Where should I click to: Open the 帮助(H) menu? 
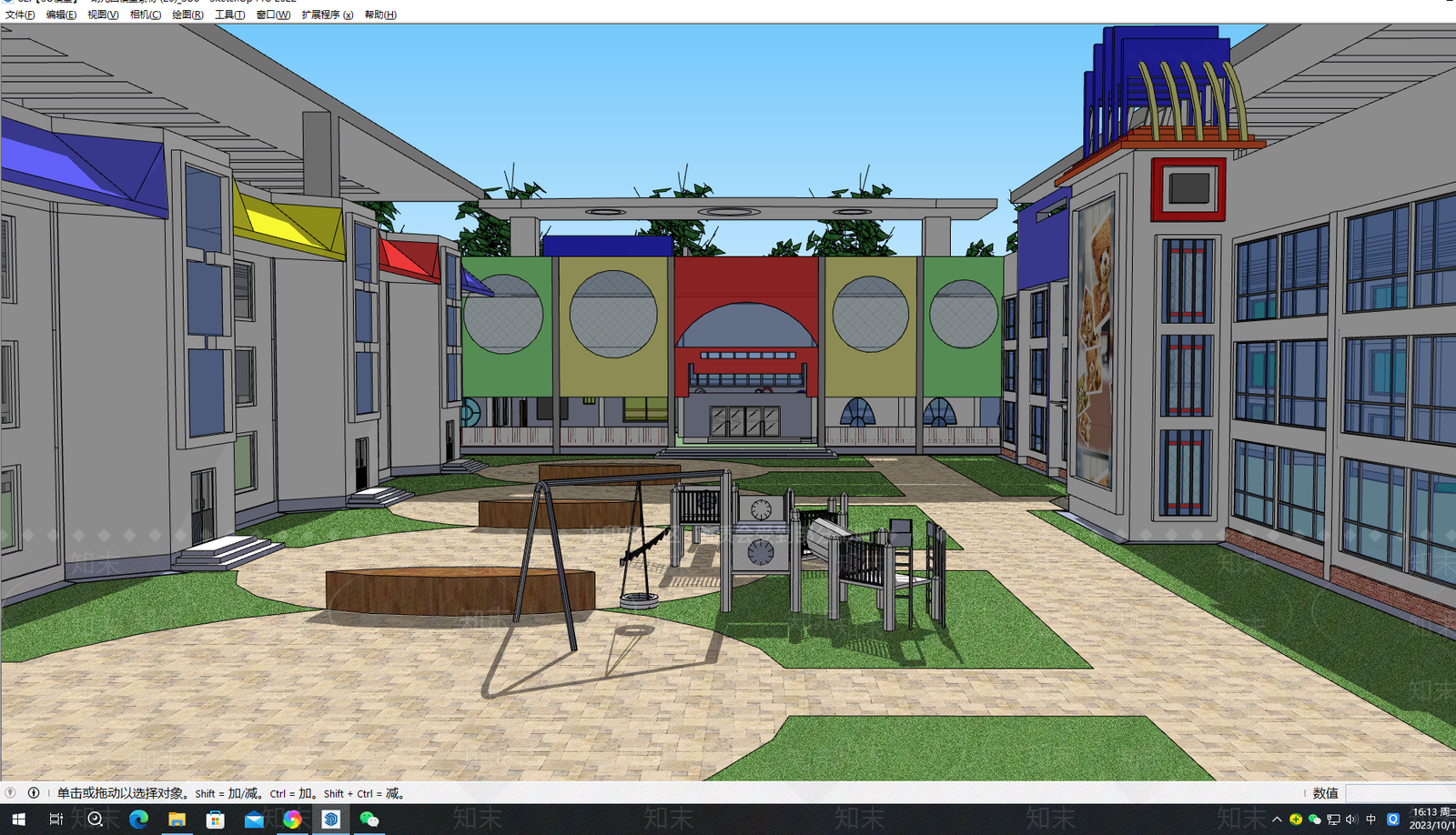[380, 15]
